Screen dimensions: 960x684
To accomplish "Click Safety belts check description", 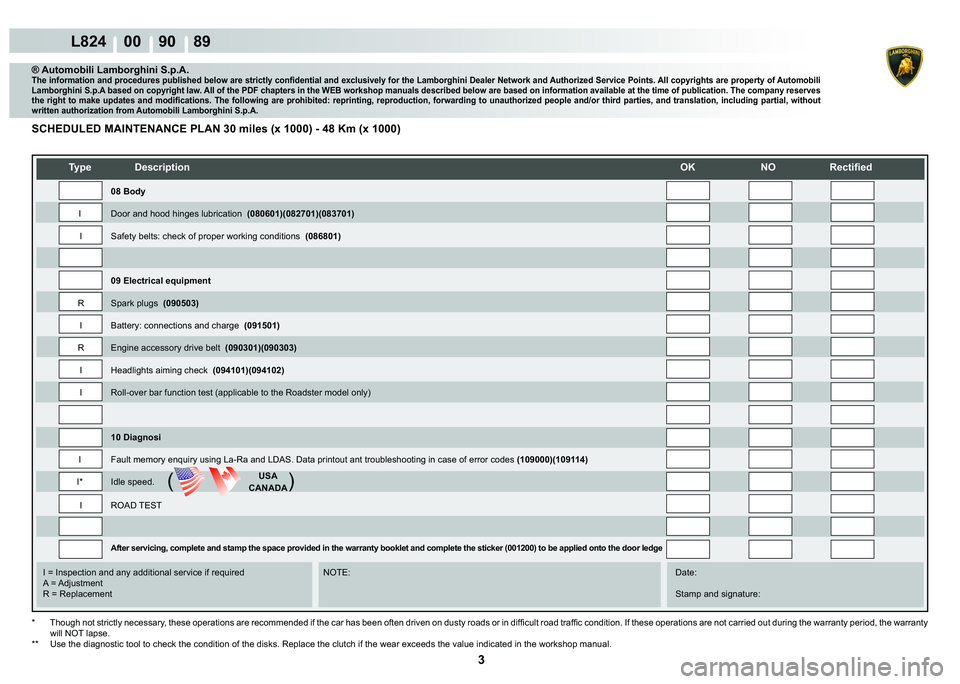I will click(x=225, y=236).
